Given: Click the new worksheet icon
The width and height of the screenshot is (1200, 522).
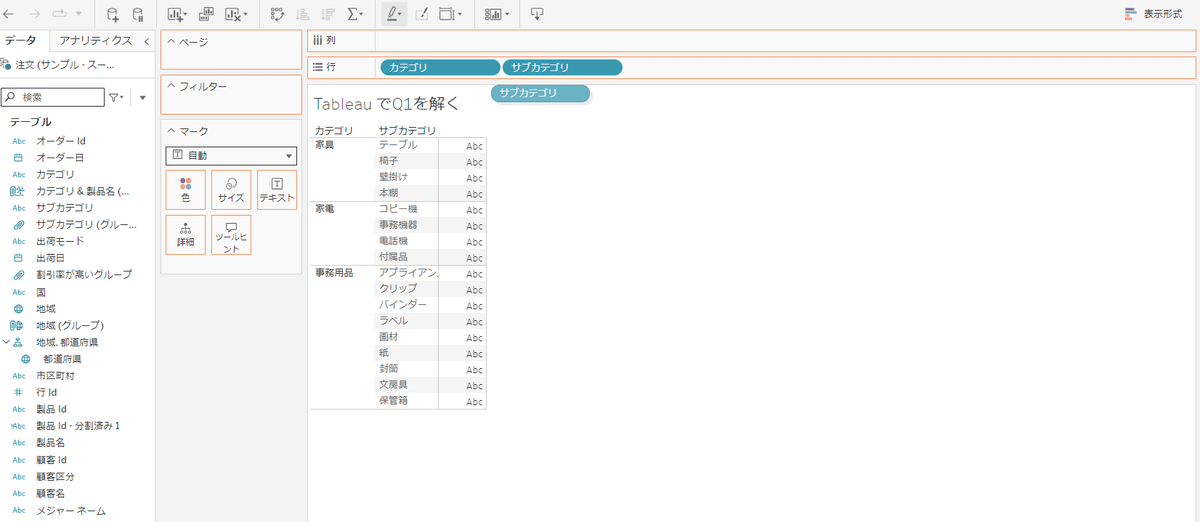Looking at the screenshot, I should pyautogui.click(x=176, y=14).
